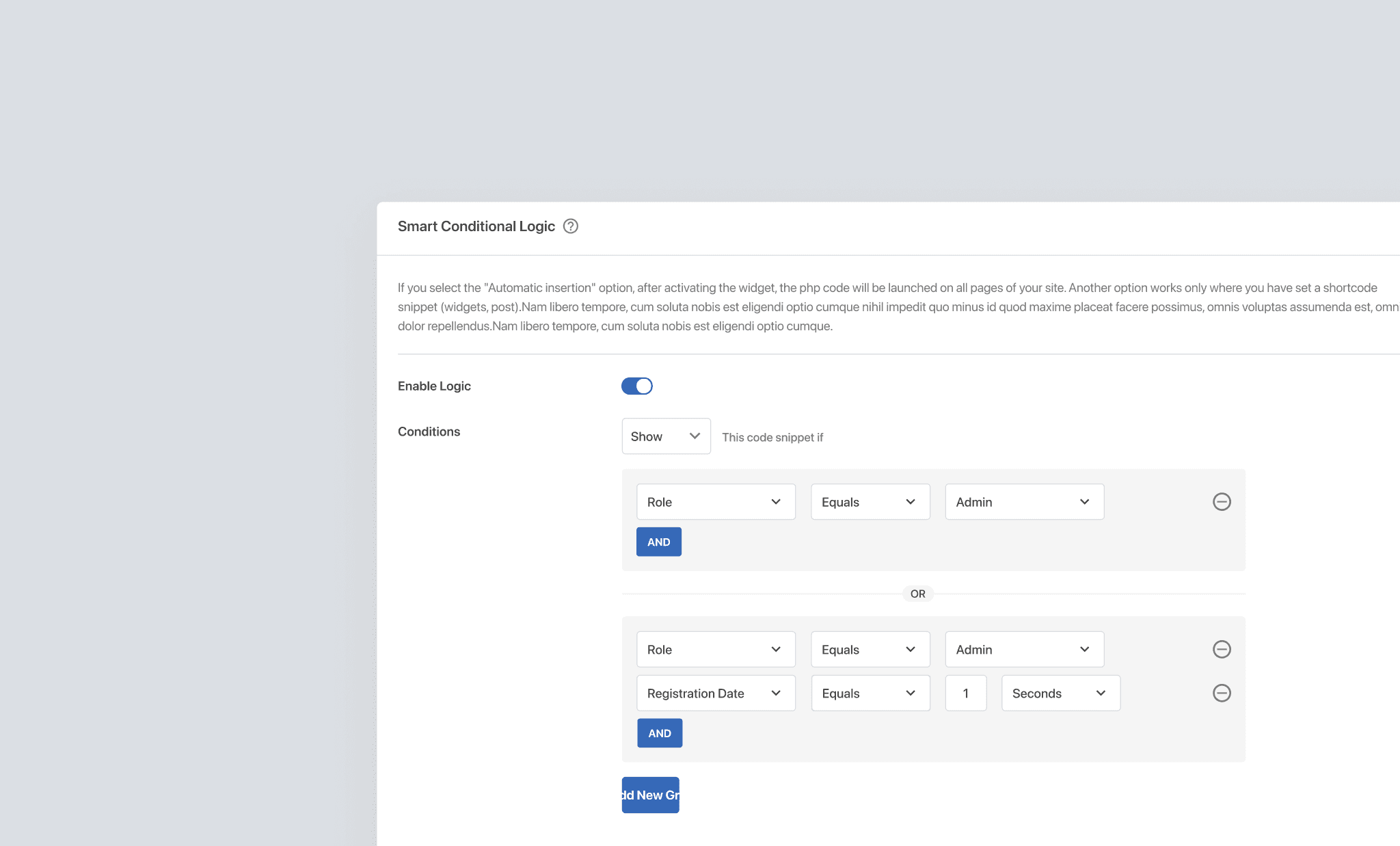Open the second group's Admin dropdown
Viewport: 1400px width, 846px height.
pos(1023,649)
